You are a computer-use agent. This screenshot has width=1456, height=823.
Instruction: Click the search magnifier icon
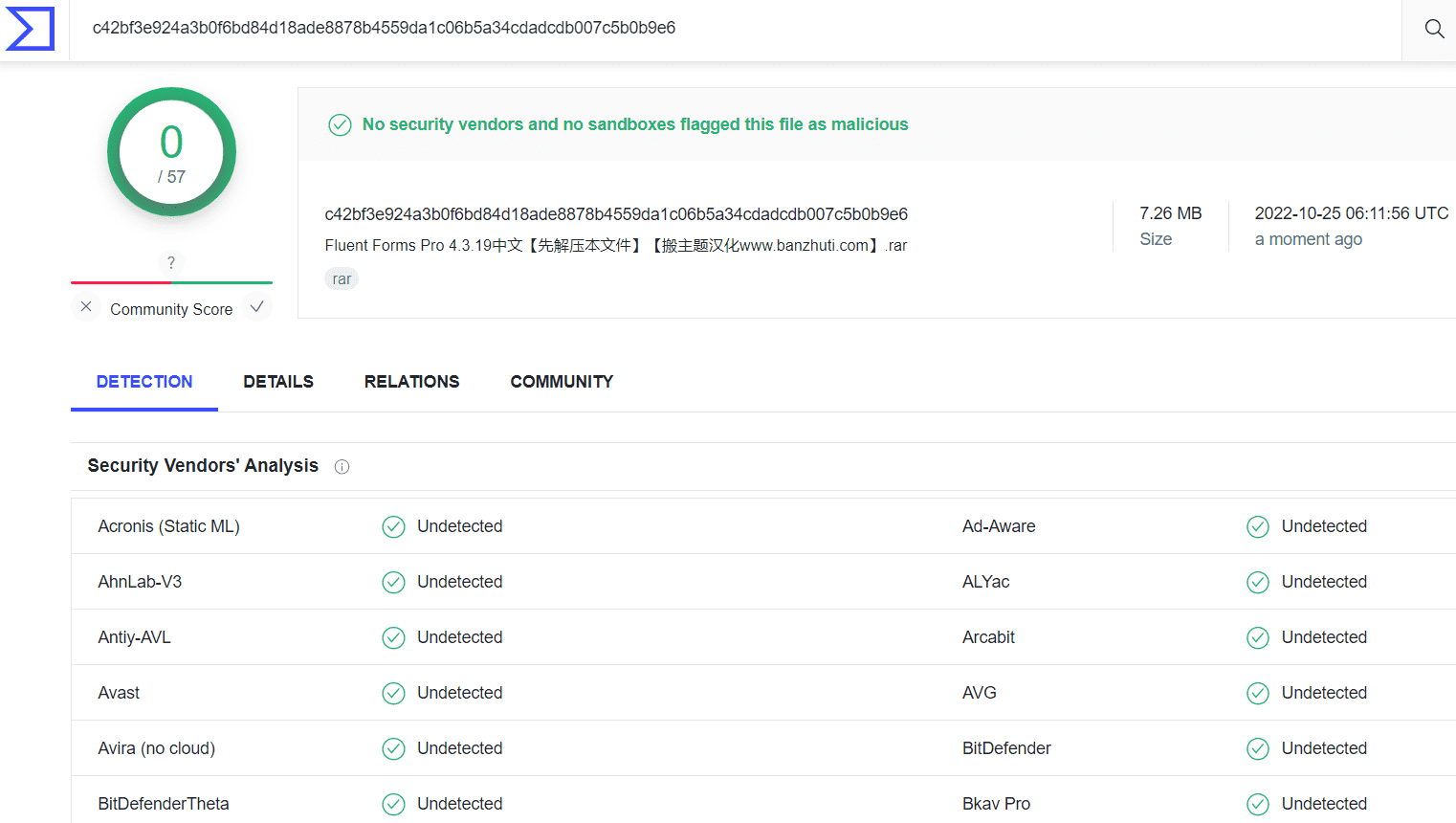1434,29
